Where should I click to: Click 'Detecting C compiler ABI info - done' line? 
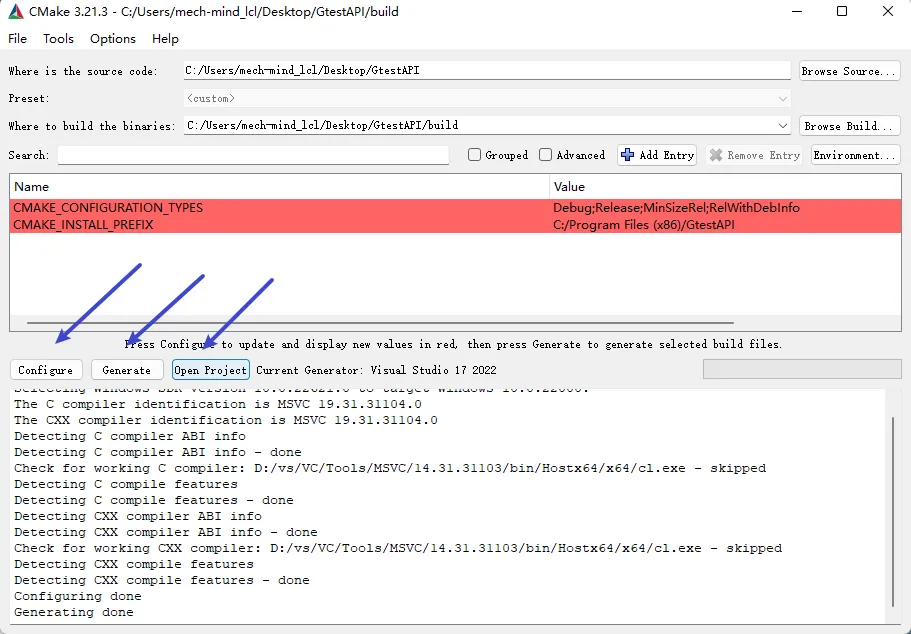pos(158,452)
